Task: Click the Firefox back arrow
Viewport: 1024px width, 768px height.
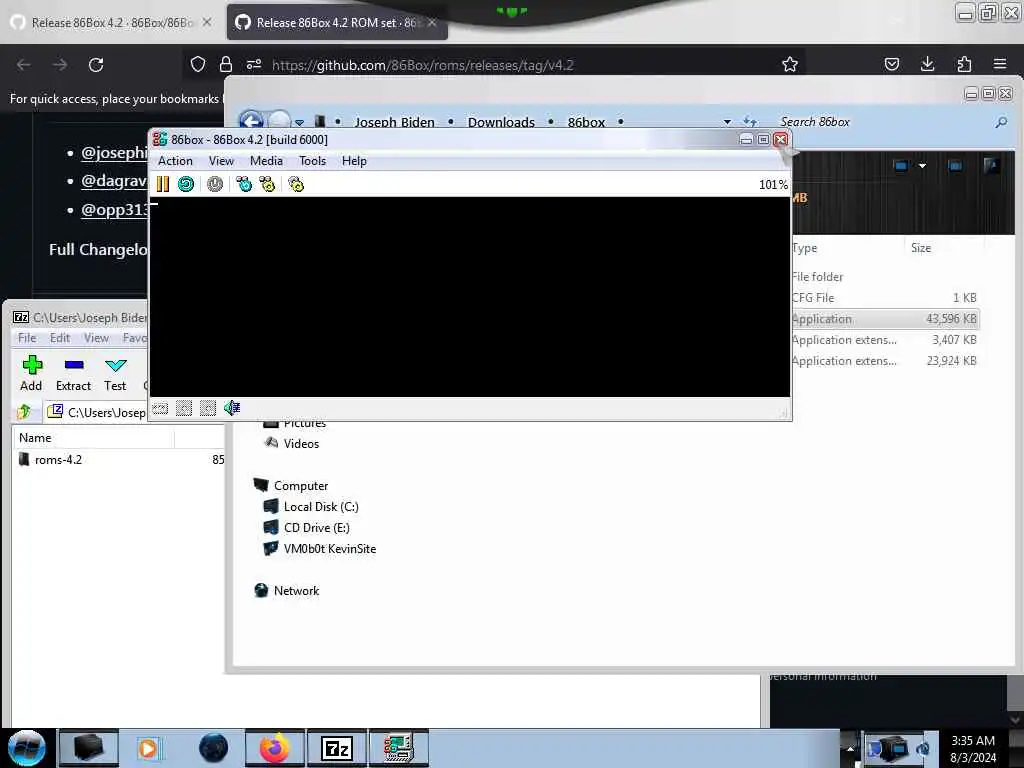Action: [x=24, y=65]
